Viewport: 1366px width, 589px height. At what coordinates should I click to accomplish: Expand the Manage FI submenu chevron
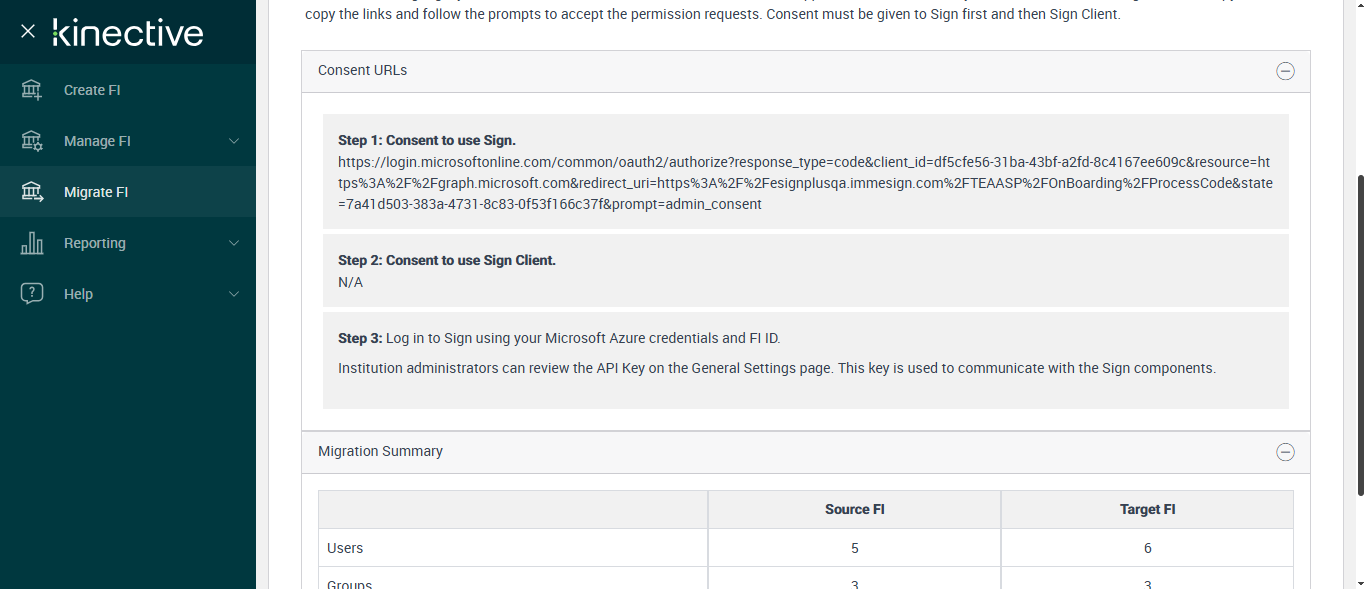[x=234, y=141]
